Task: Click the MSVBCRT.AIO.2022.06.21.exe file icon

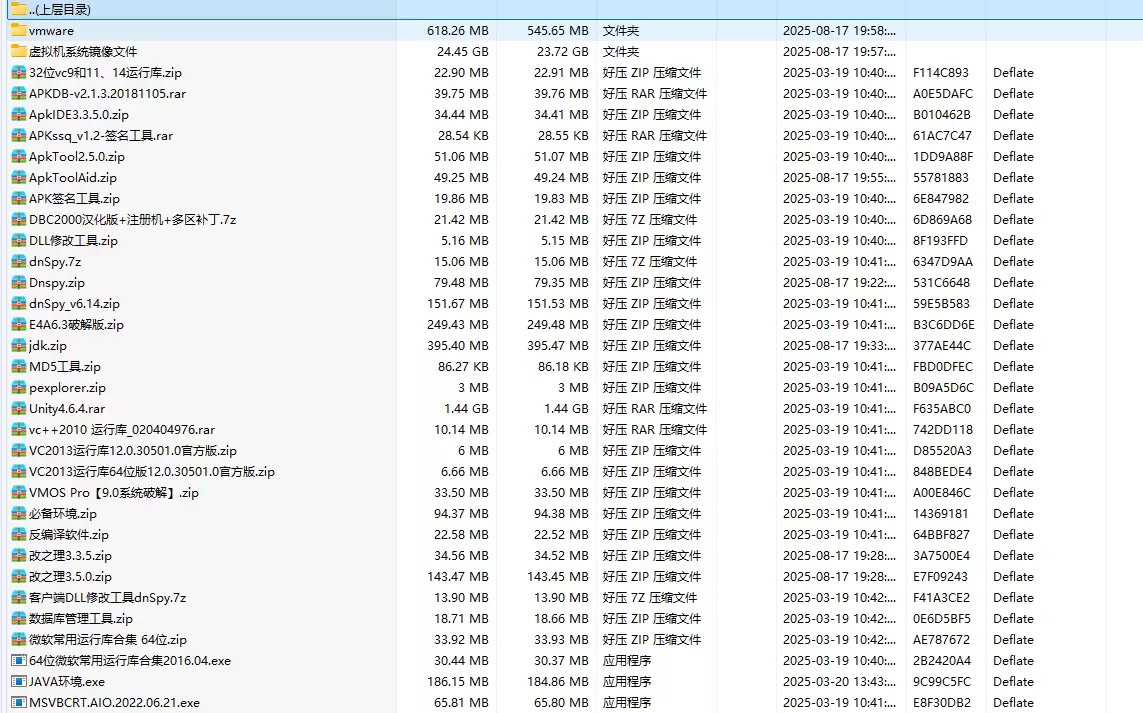Action: click(18, 703)
